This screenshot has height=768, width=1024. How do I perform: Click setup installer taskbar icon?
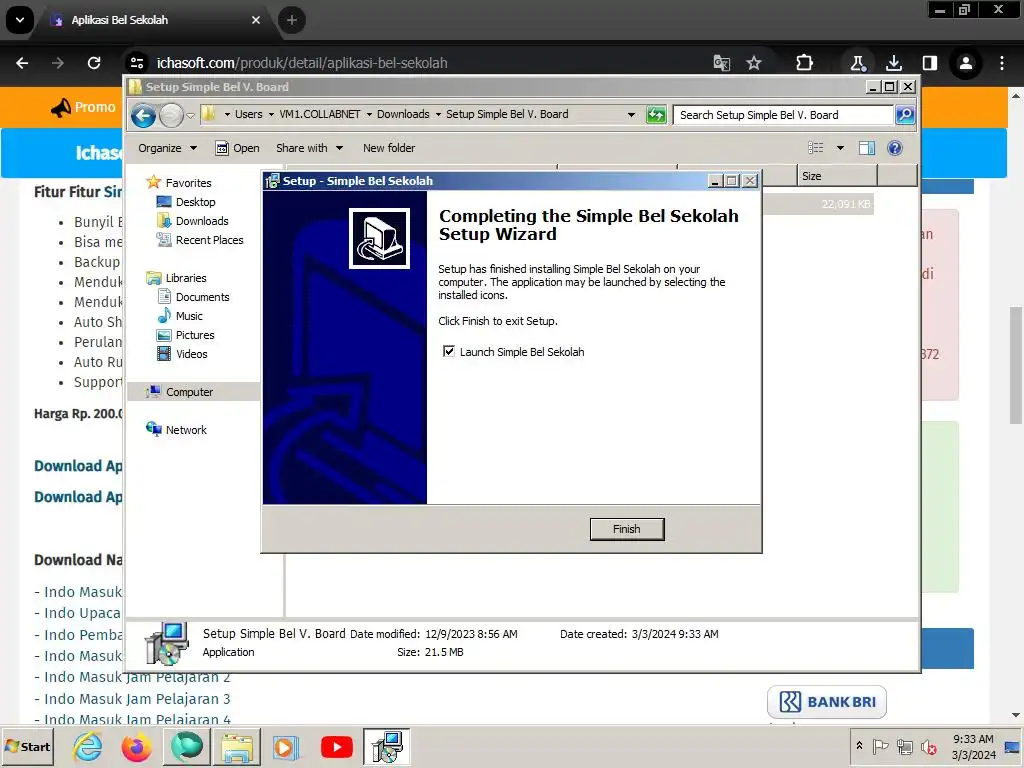point(387,747)
